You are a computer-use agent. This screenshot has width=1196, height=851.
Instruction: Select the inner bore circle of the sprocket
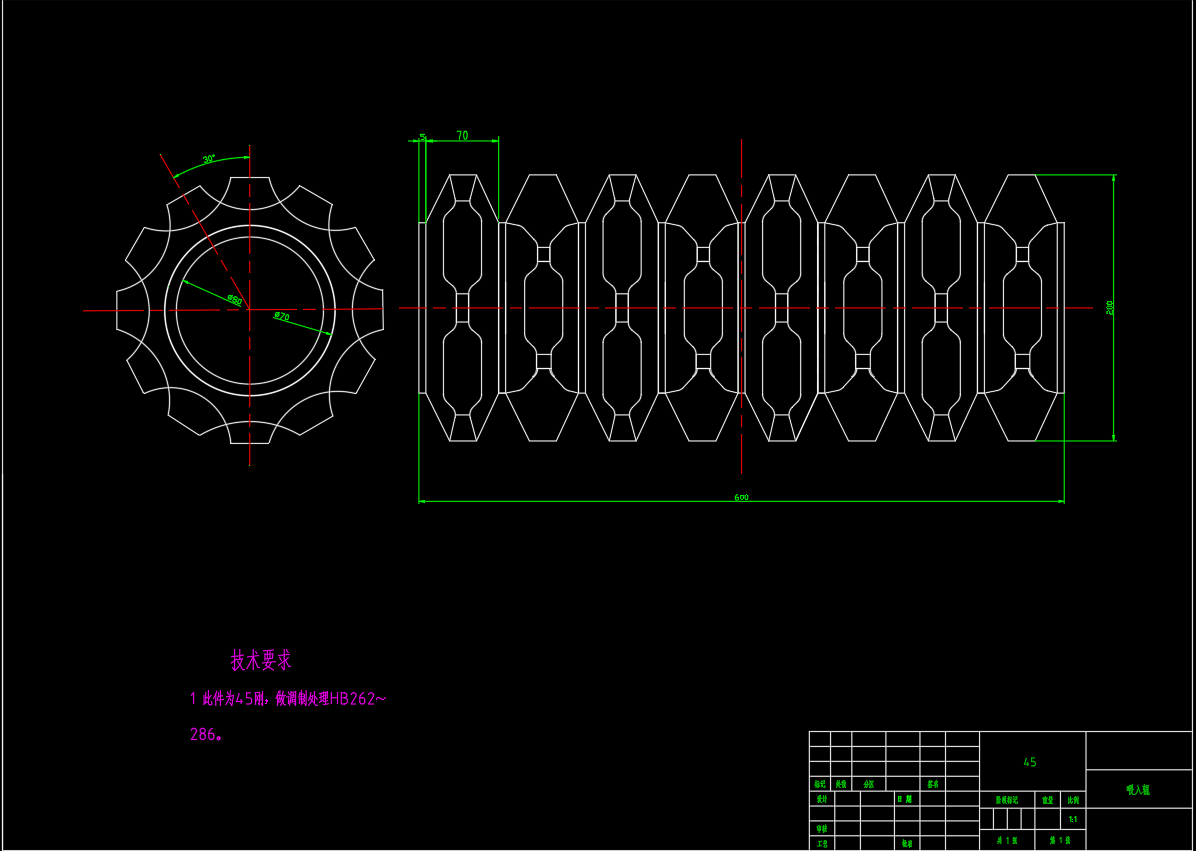point(250,237)
